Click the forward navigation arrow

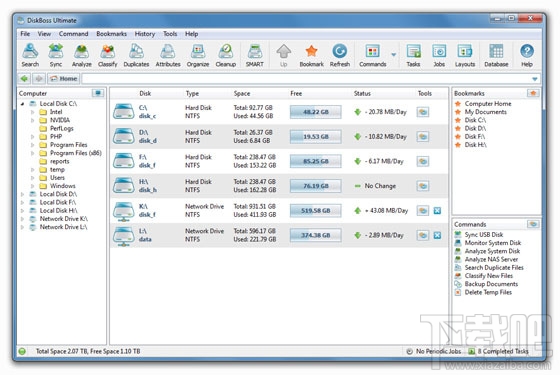pyautogui.click(x=39, y=79)
